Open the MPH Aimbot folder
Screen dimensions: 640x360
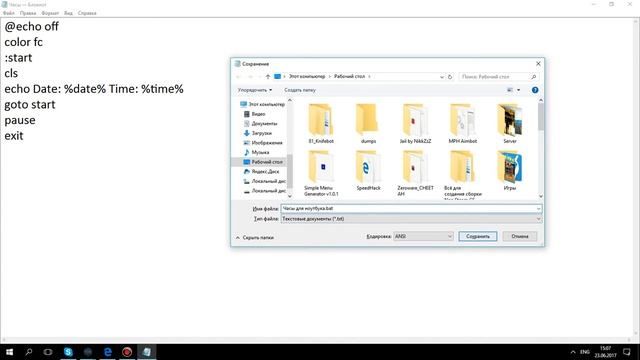(462, 123)
